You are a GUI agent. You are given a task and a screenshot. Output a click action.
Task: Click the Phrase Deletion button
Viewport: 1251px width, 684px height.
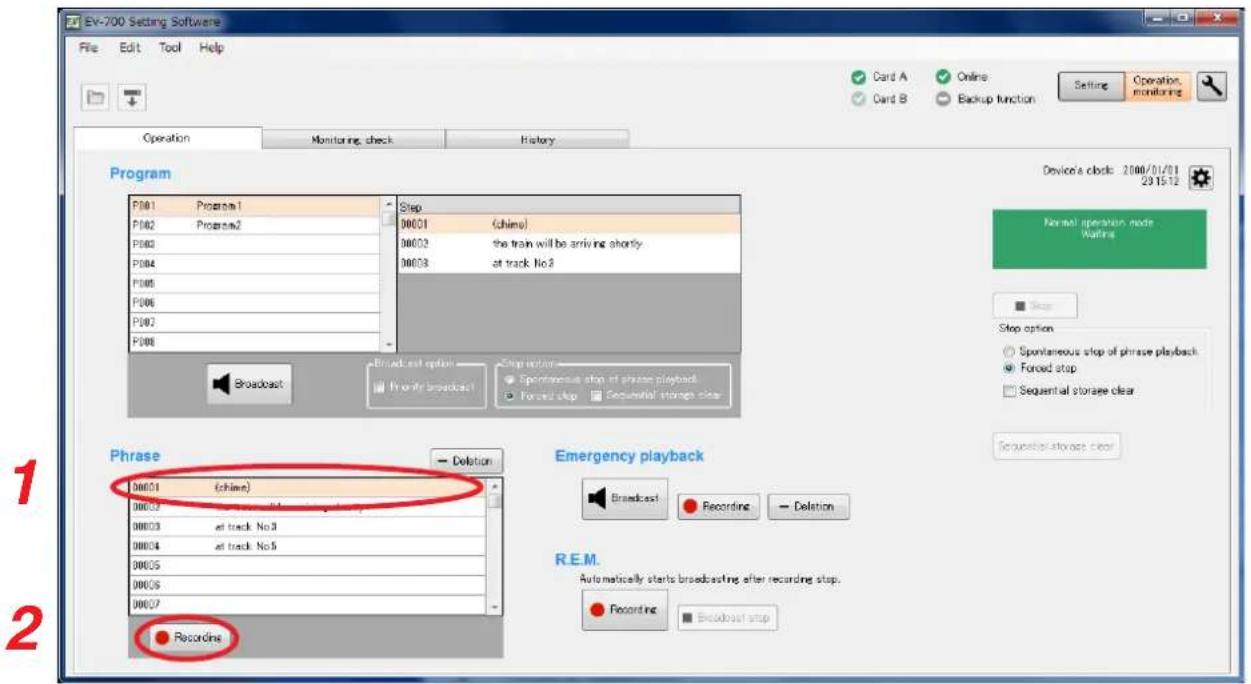coord(466,461)
